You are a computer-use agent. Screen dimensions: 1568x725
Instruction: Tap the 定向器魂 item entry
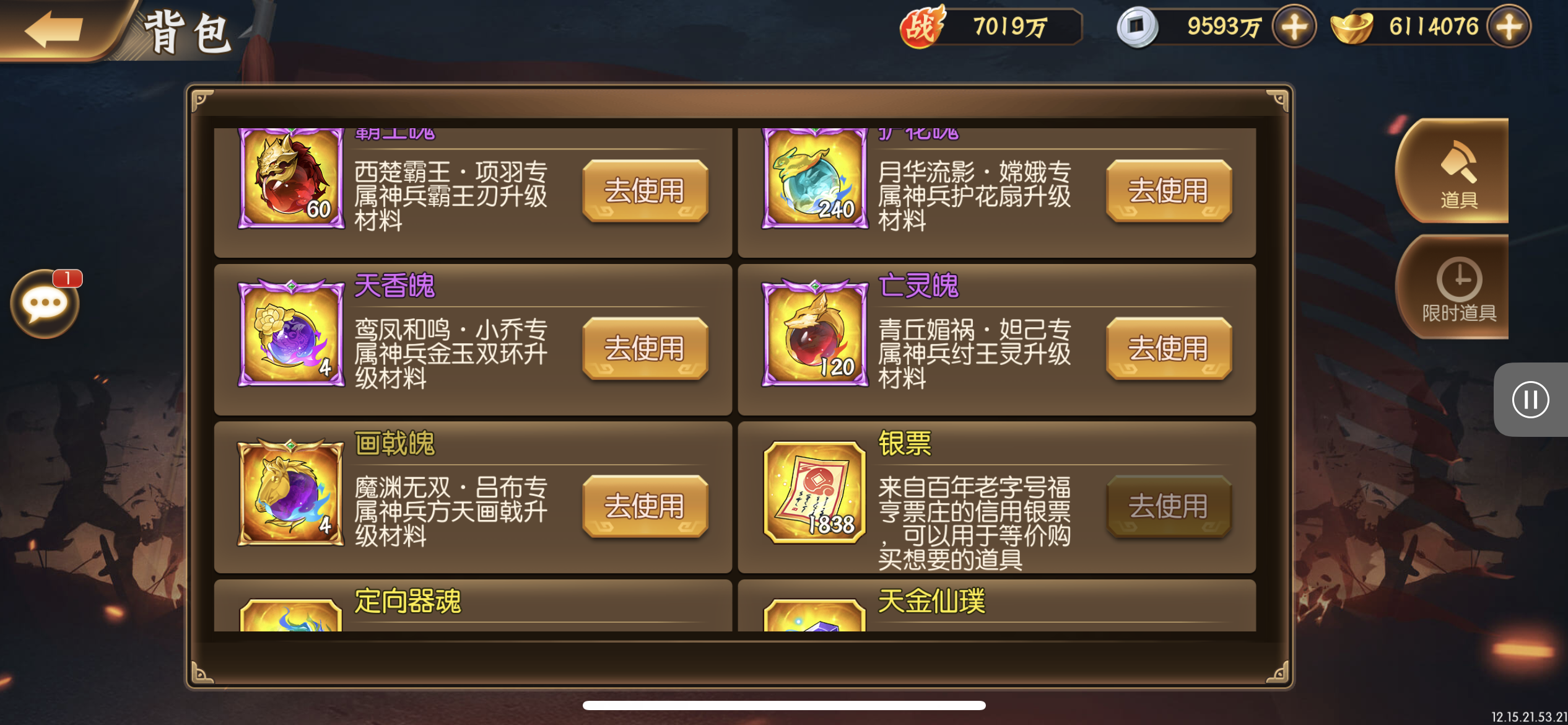click(473, 606)
